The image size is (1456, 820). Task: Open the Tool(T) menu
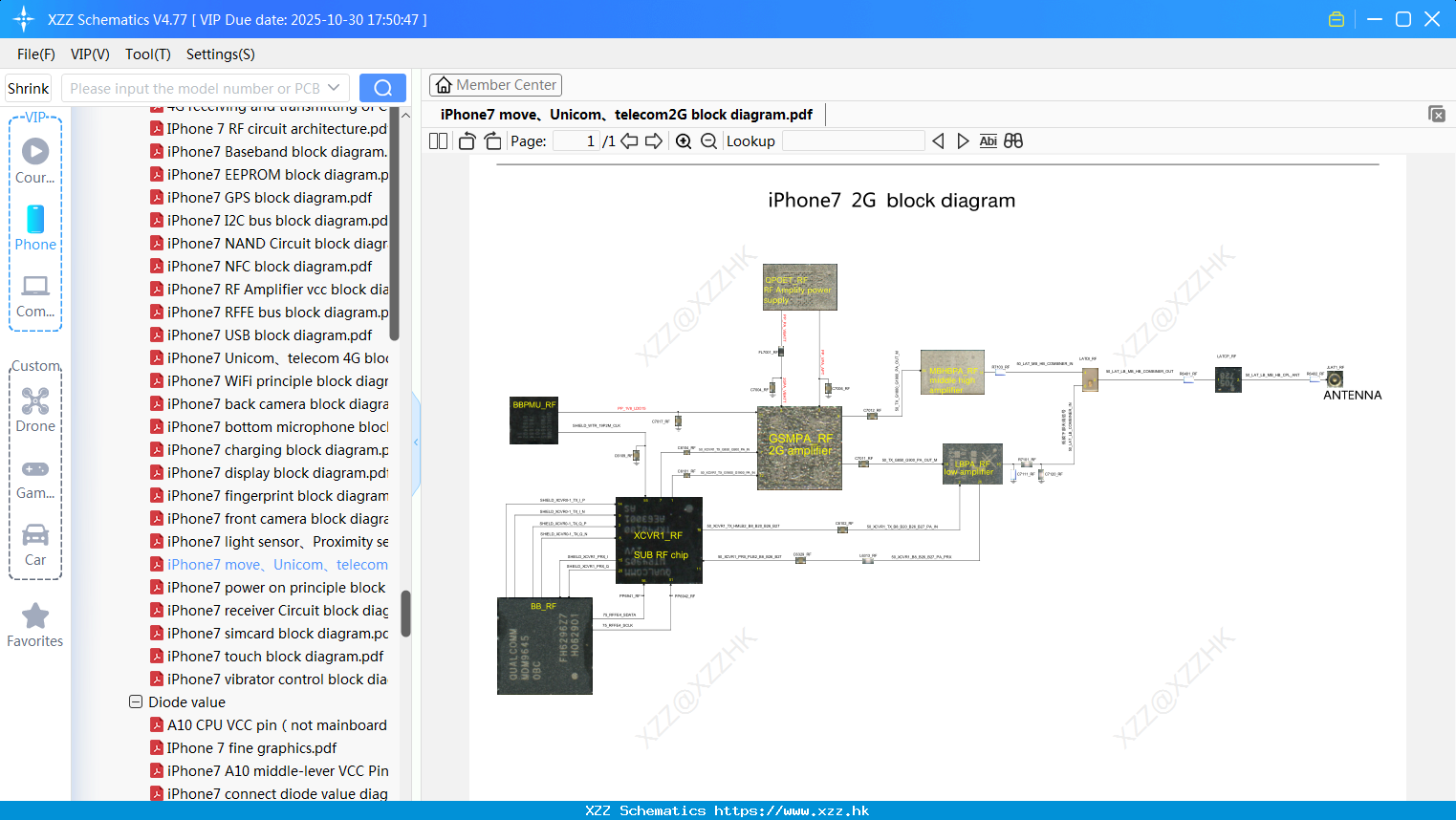[148, 54]
